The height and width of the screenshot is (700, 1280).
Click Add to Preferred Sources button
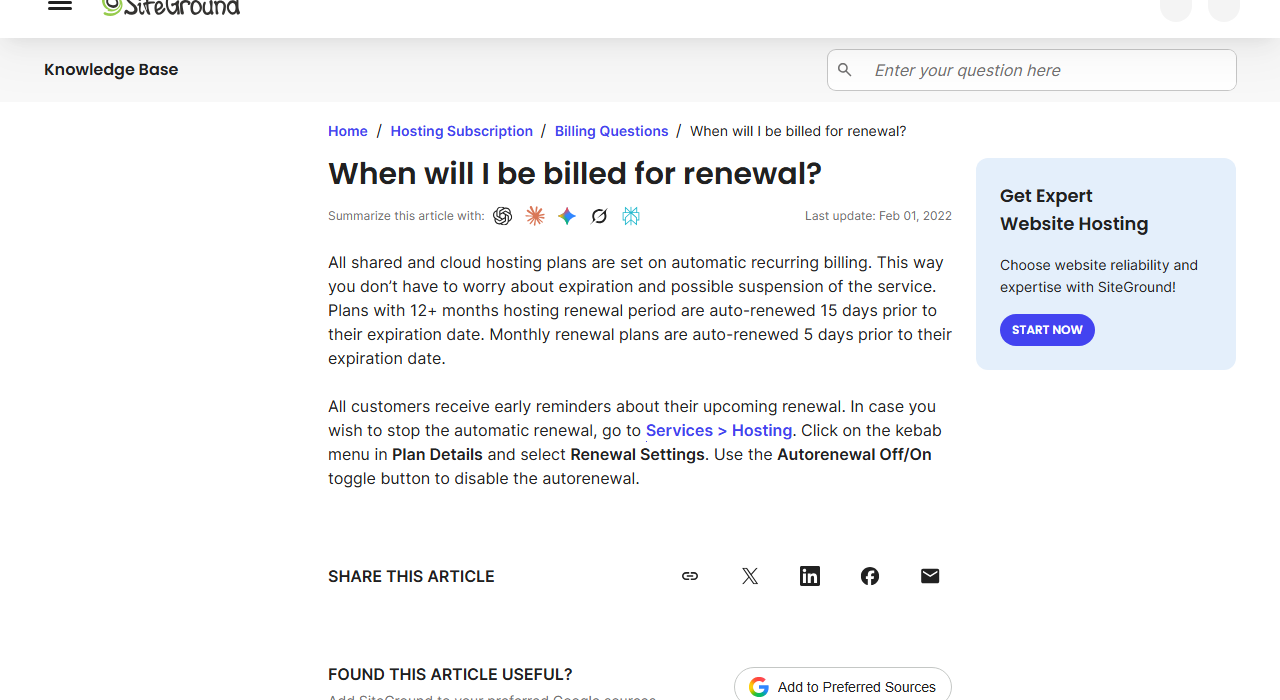click(x=843, y=686)
